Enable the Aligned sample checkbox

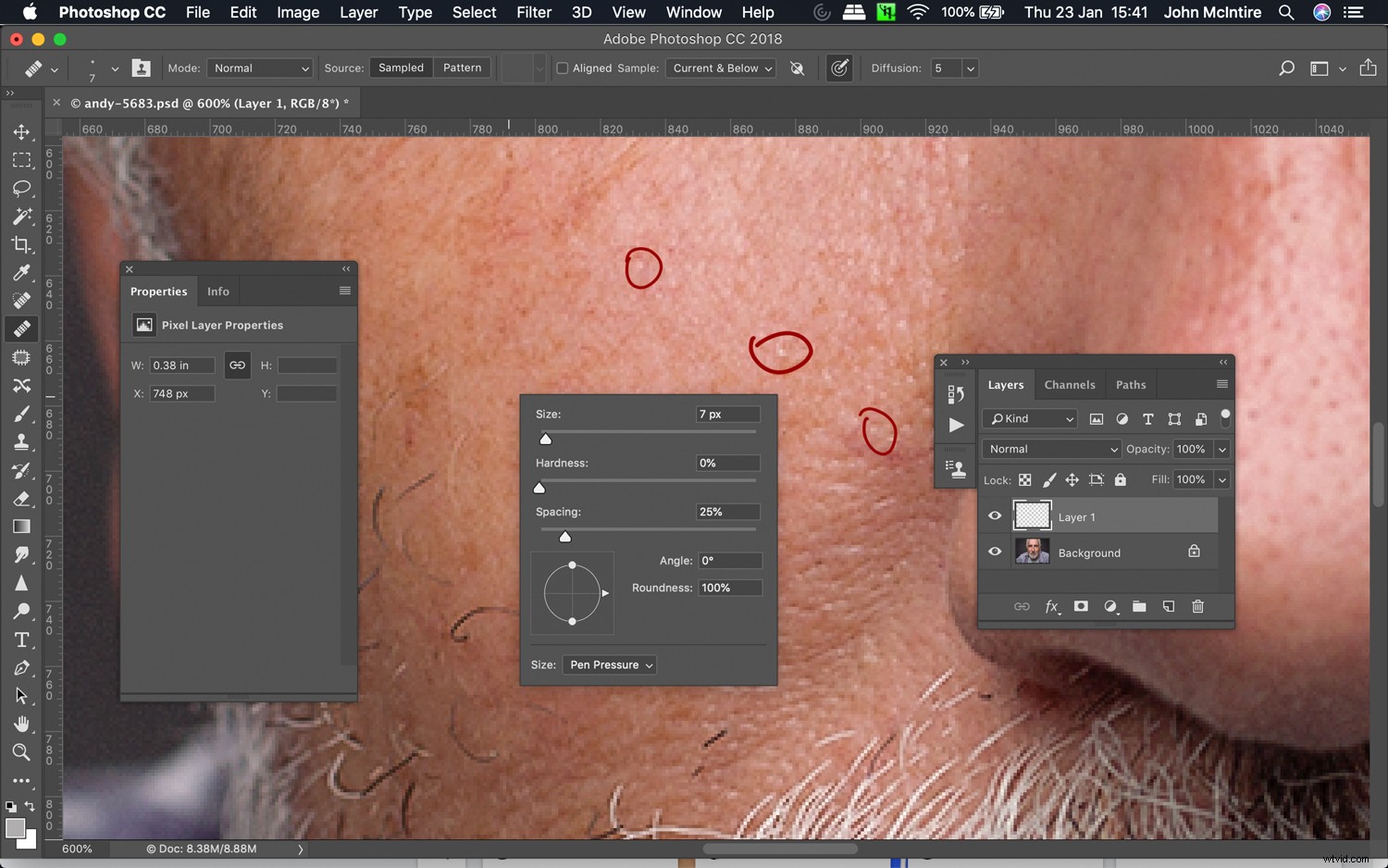(562, 68)
